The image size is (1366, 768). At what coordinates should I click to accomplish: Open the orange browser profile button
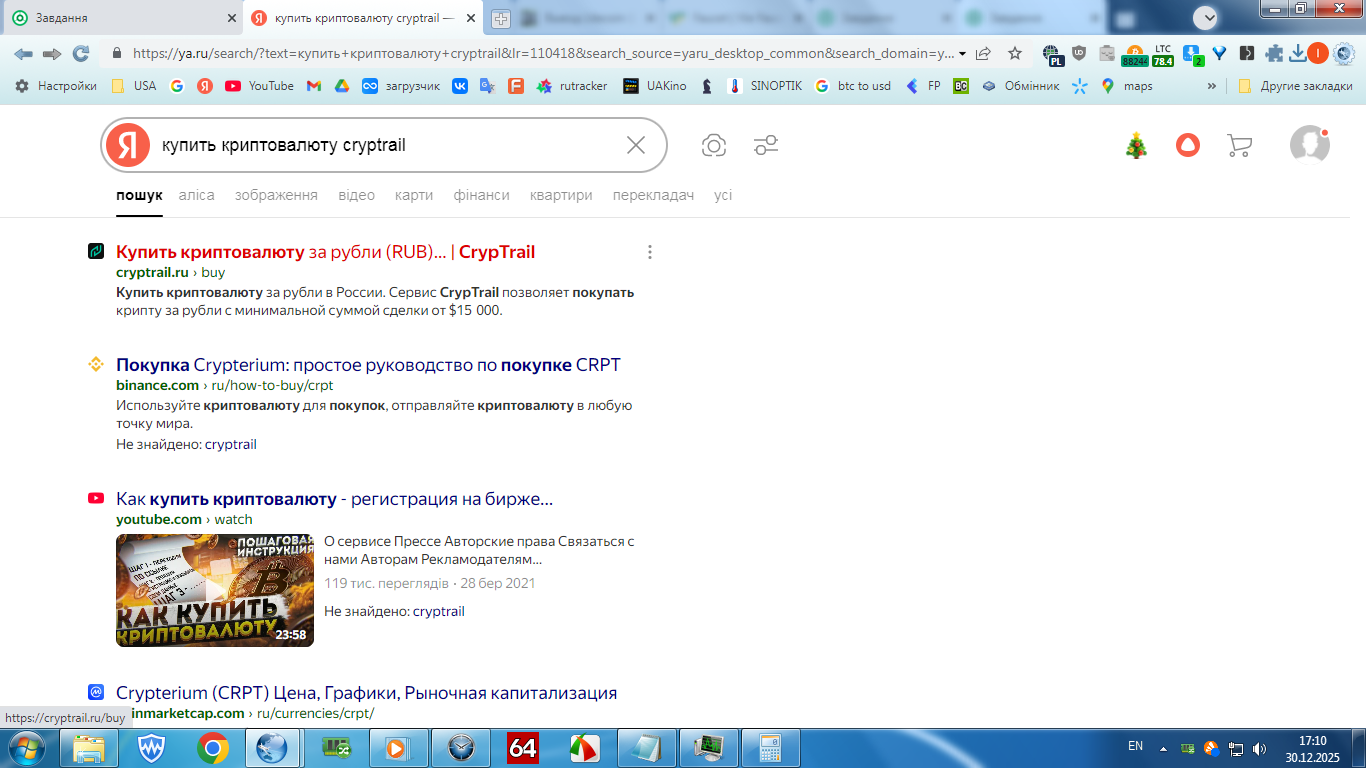tap(1318, 54)
